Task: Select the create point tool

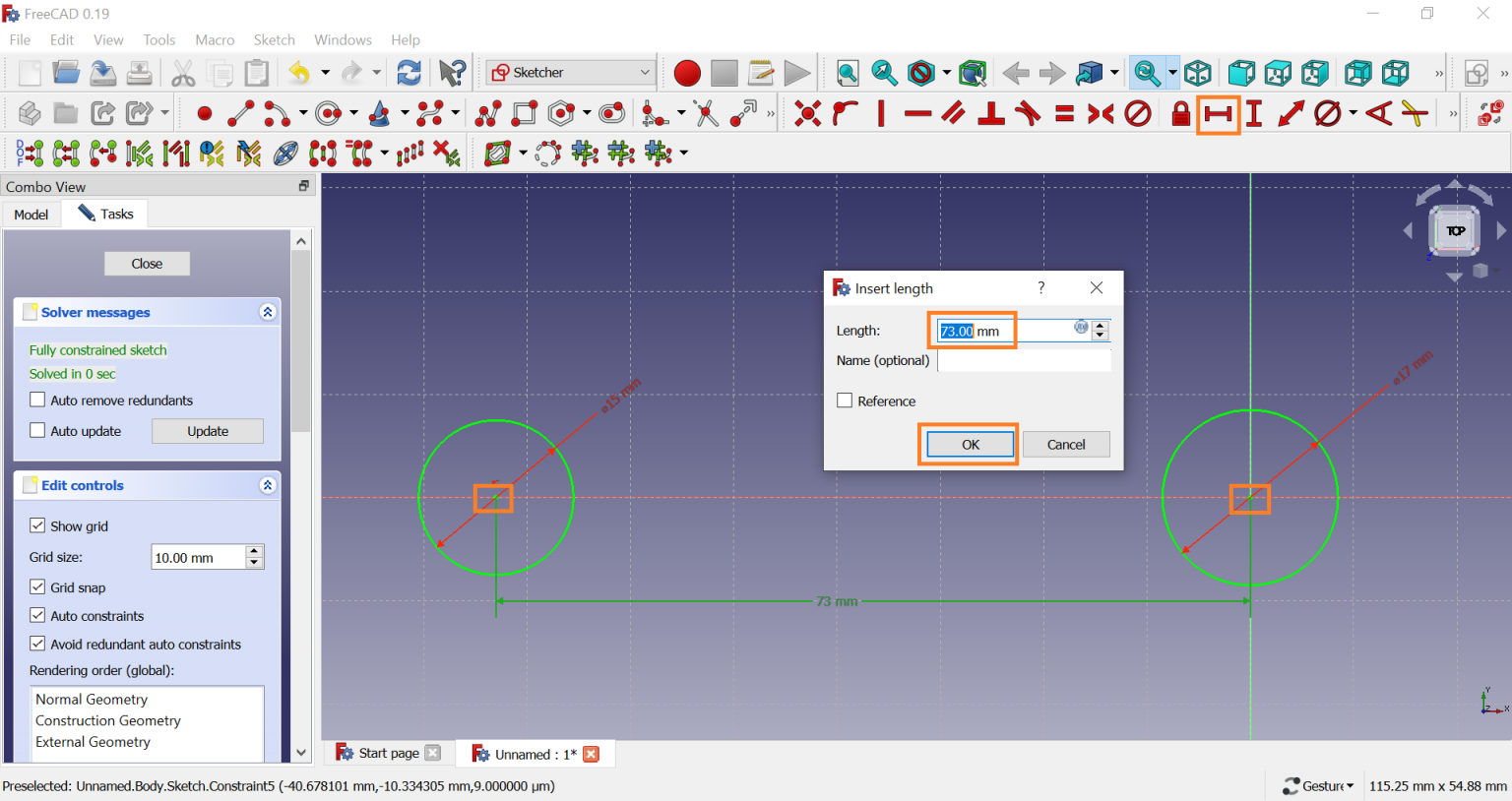Action: (x=205, y=114)
